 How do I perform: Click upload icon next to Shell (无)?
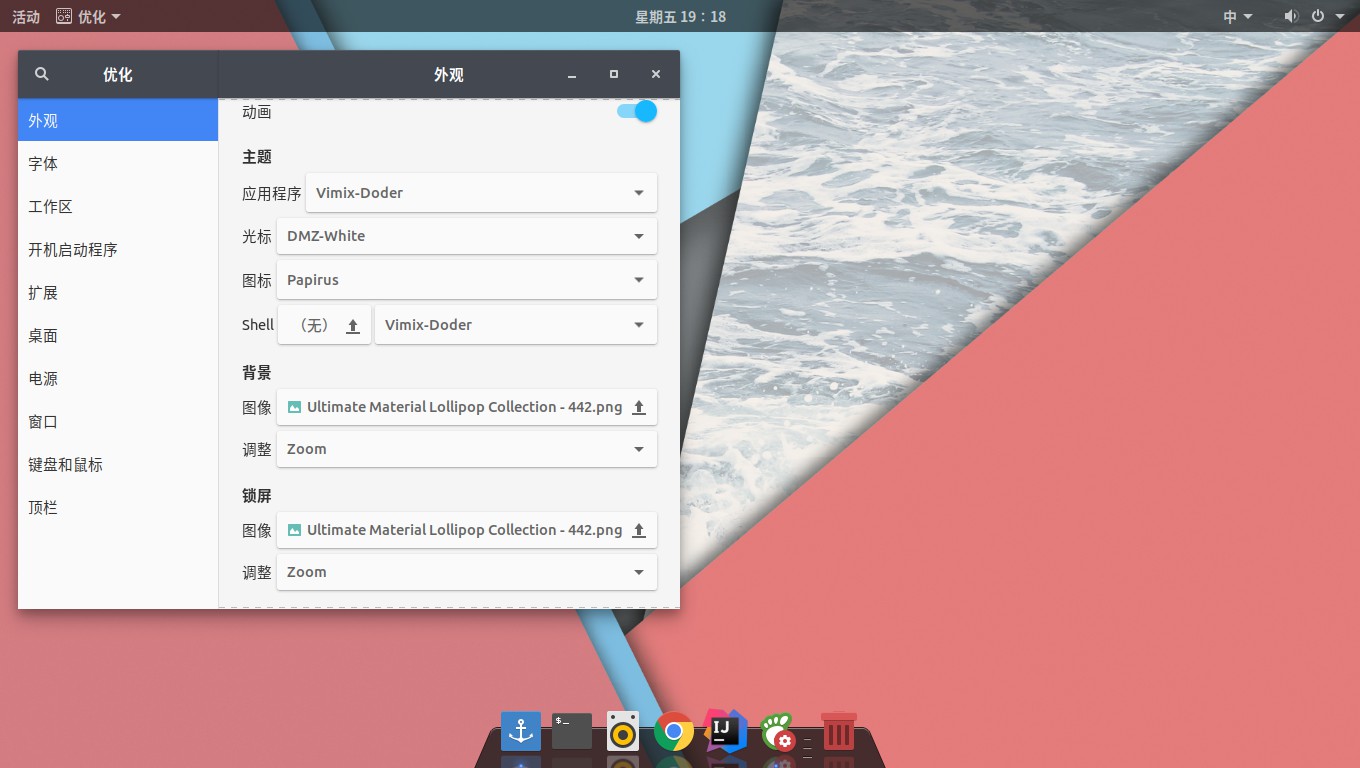click(x=353, y=326)
